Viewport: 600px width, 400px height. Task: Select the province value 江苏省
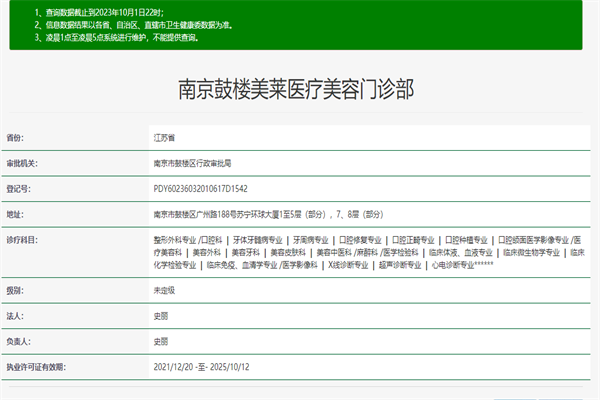164,138
